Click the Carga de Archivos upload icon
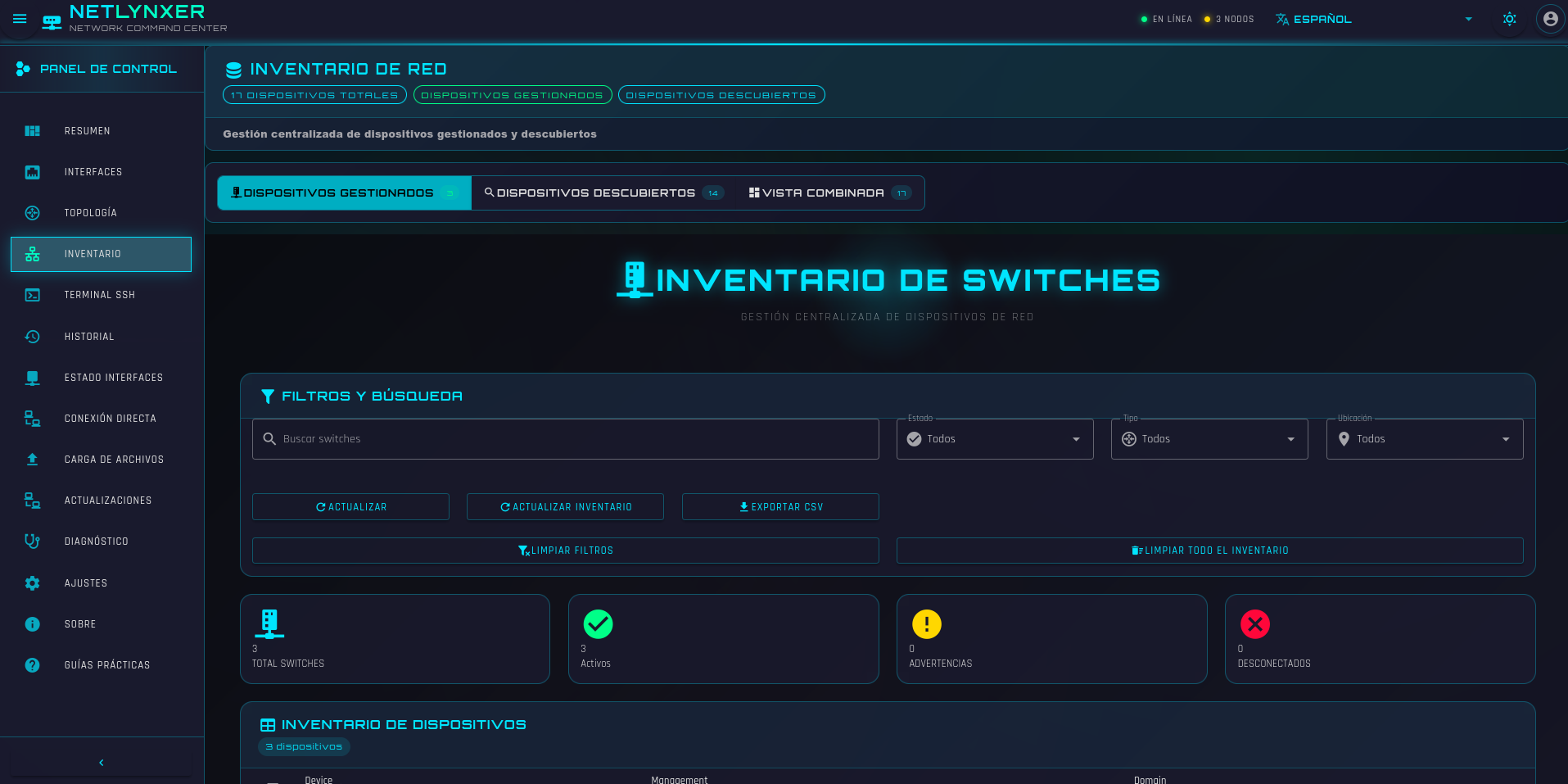 32,460
